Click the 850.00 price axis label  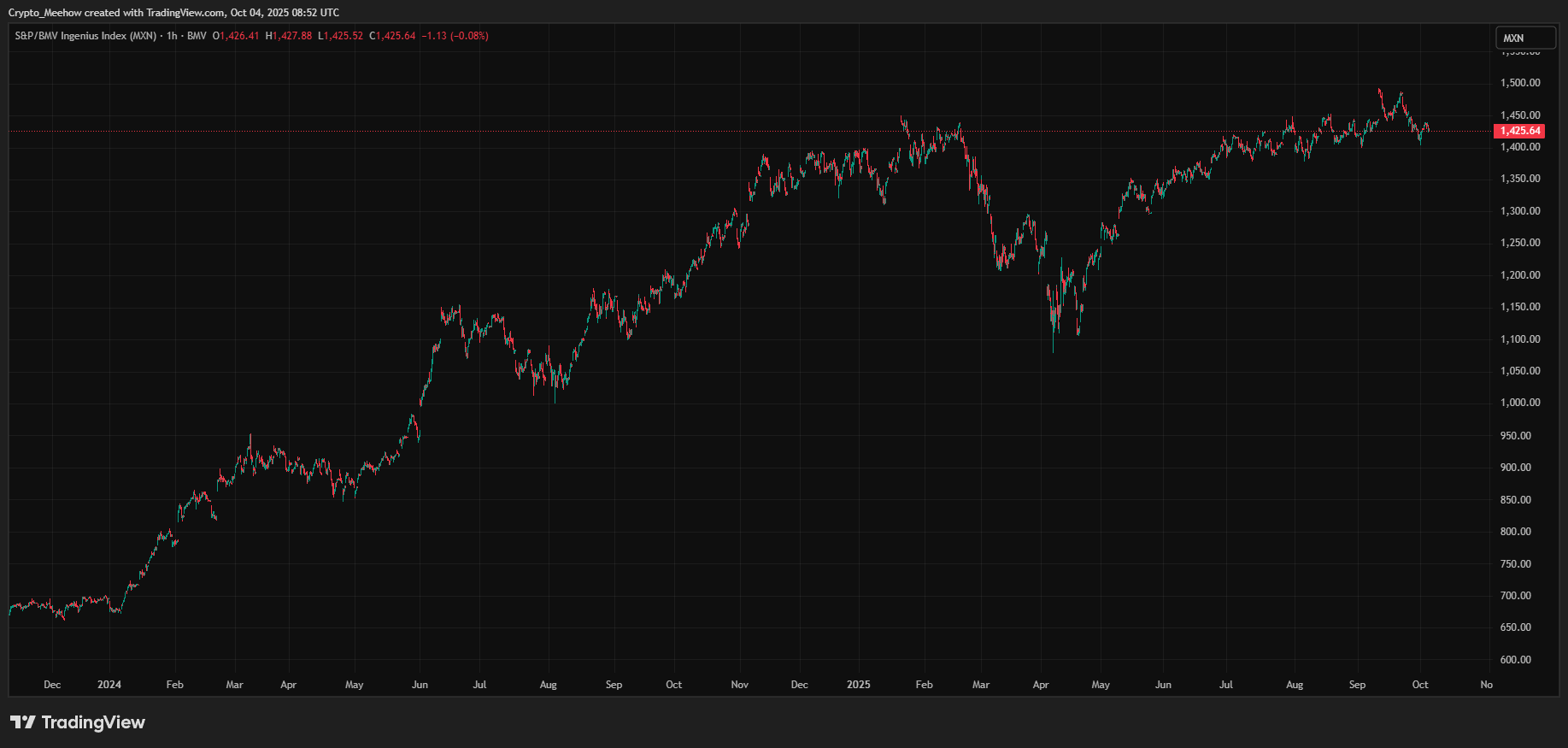(1516, 500)
